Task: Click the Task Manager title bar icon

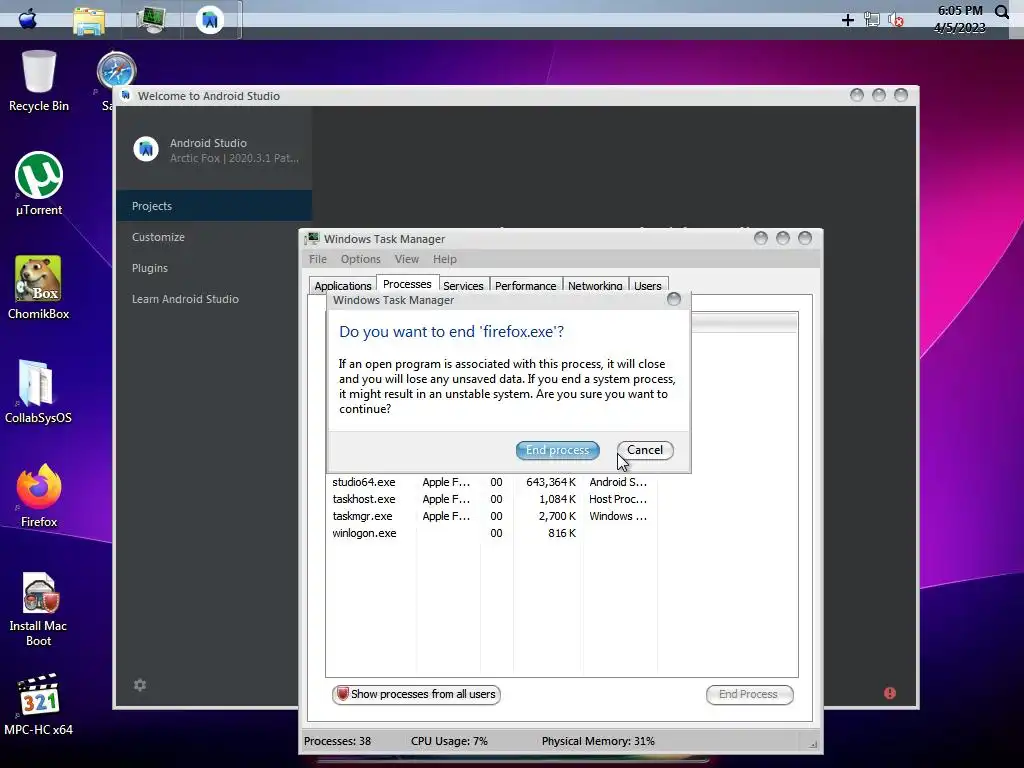Action: (x=313, y=238)
